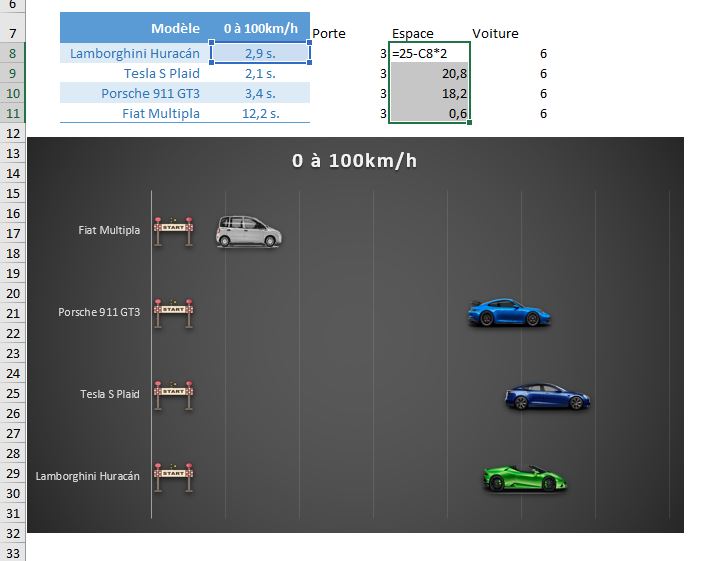Select the cell containing '2,1 s.'
Image resolution: width=714 pixels, height=561 pixels.
[x=260, y=73]
